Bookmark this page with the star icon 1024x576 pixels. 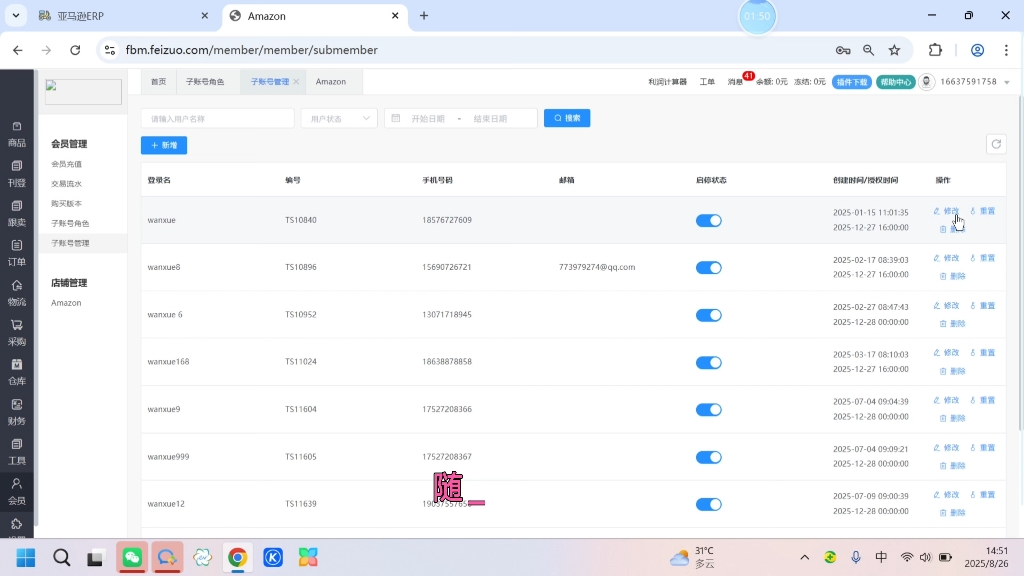895,50
